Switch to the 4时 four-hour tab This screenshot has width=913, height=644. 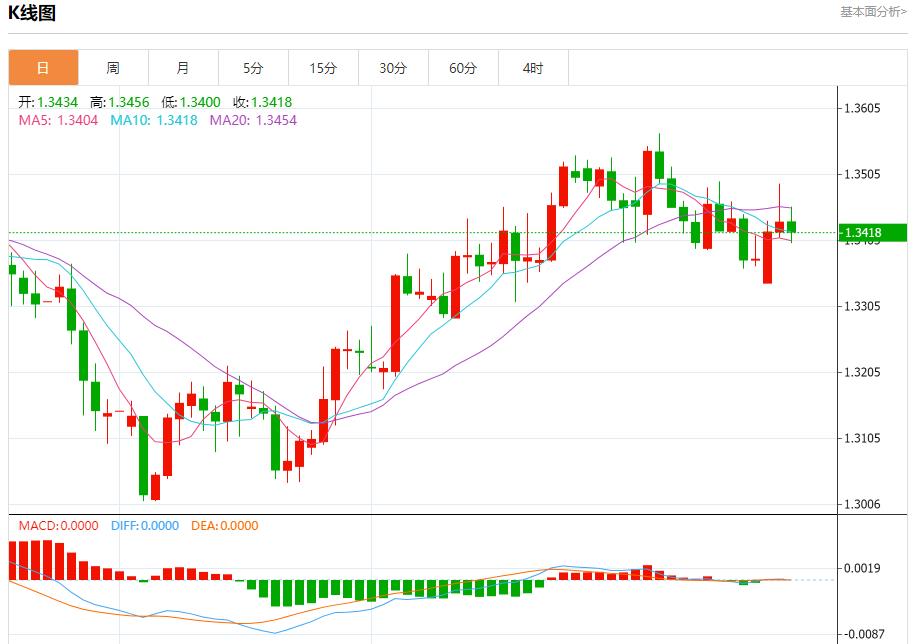[533, 68]
